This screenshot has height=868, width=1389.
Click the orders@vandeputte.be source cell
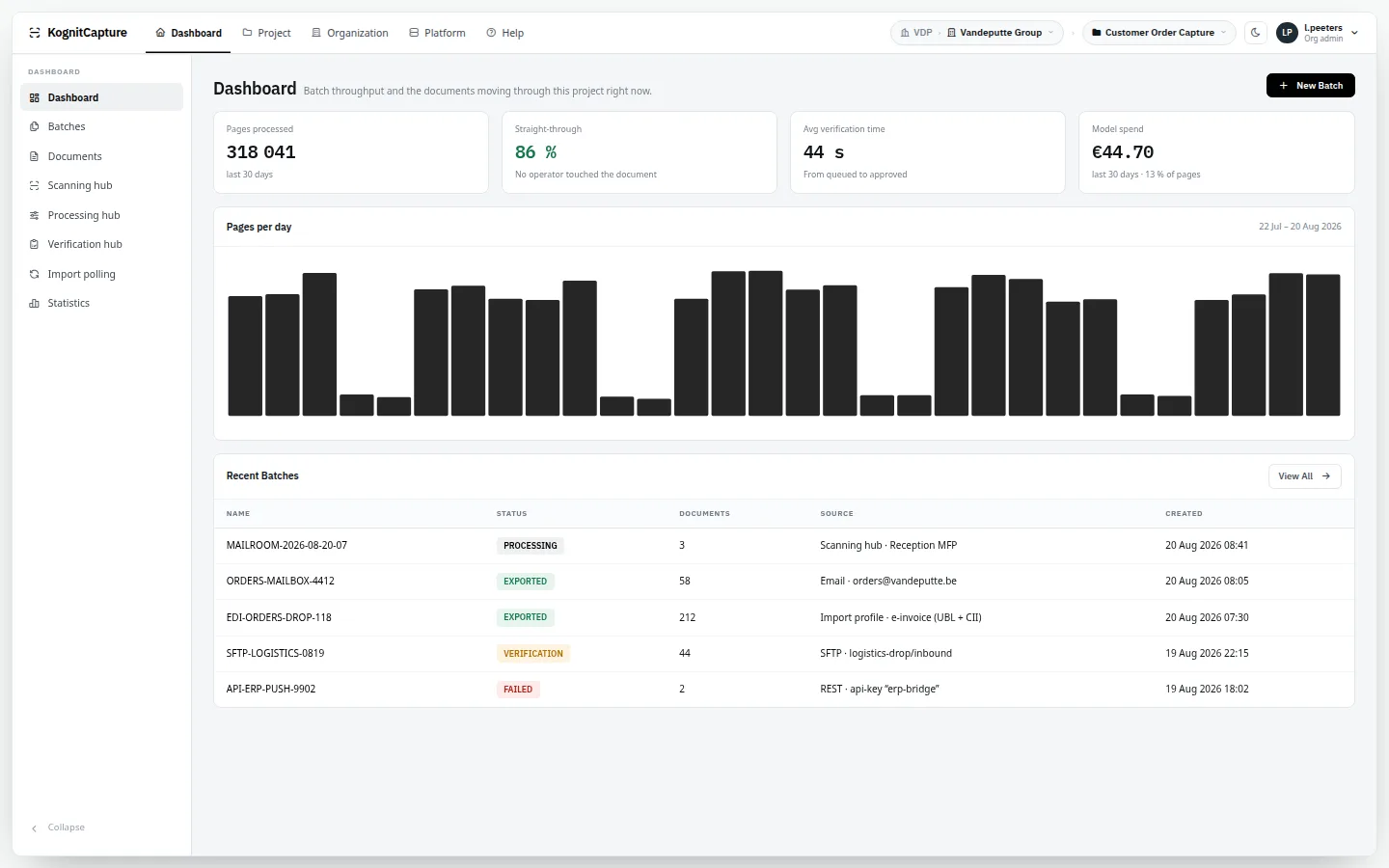coord(888,582)
